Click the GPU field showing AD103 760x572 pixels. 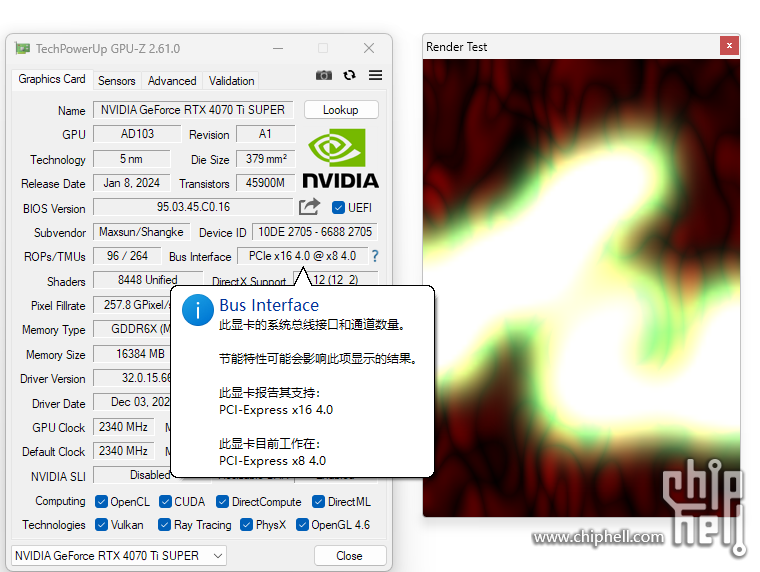click(137, 134)
